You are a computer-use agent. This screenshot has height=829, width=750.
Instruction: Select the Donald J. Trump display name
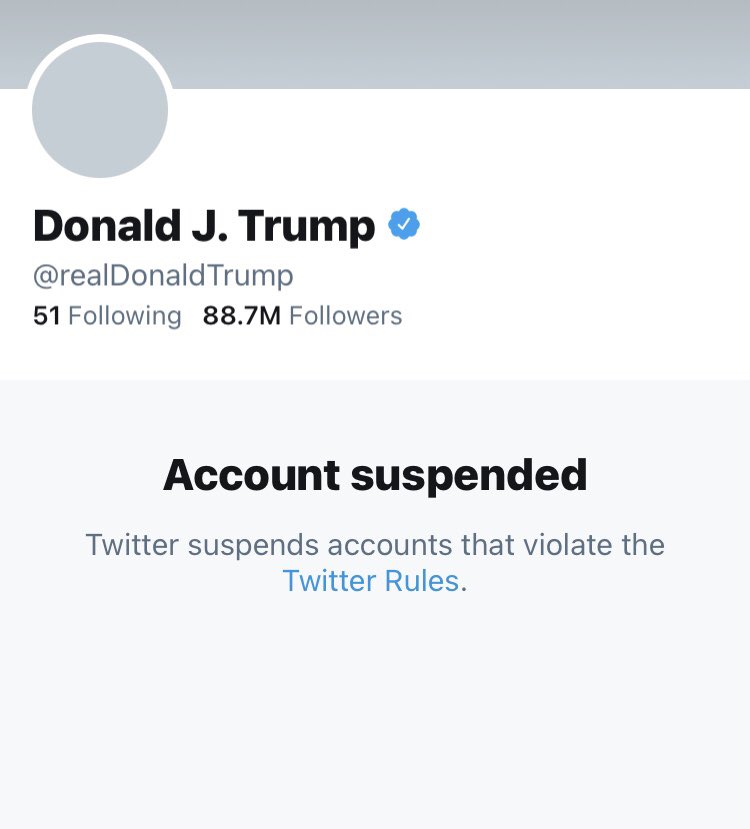pyautogui.click(x=204, y=226)
